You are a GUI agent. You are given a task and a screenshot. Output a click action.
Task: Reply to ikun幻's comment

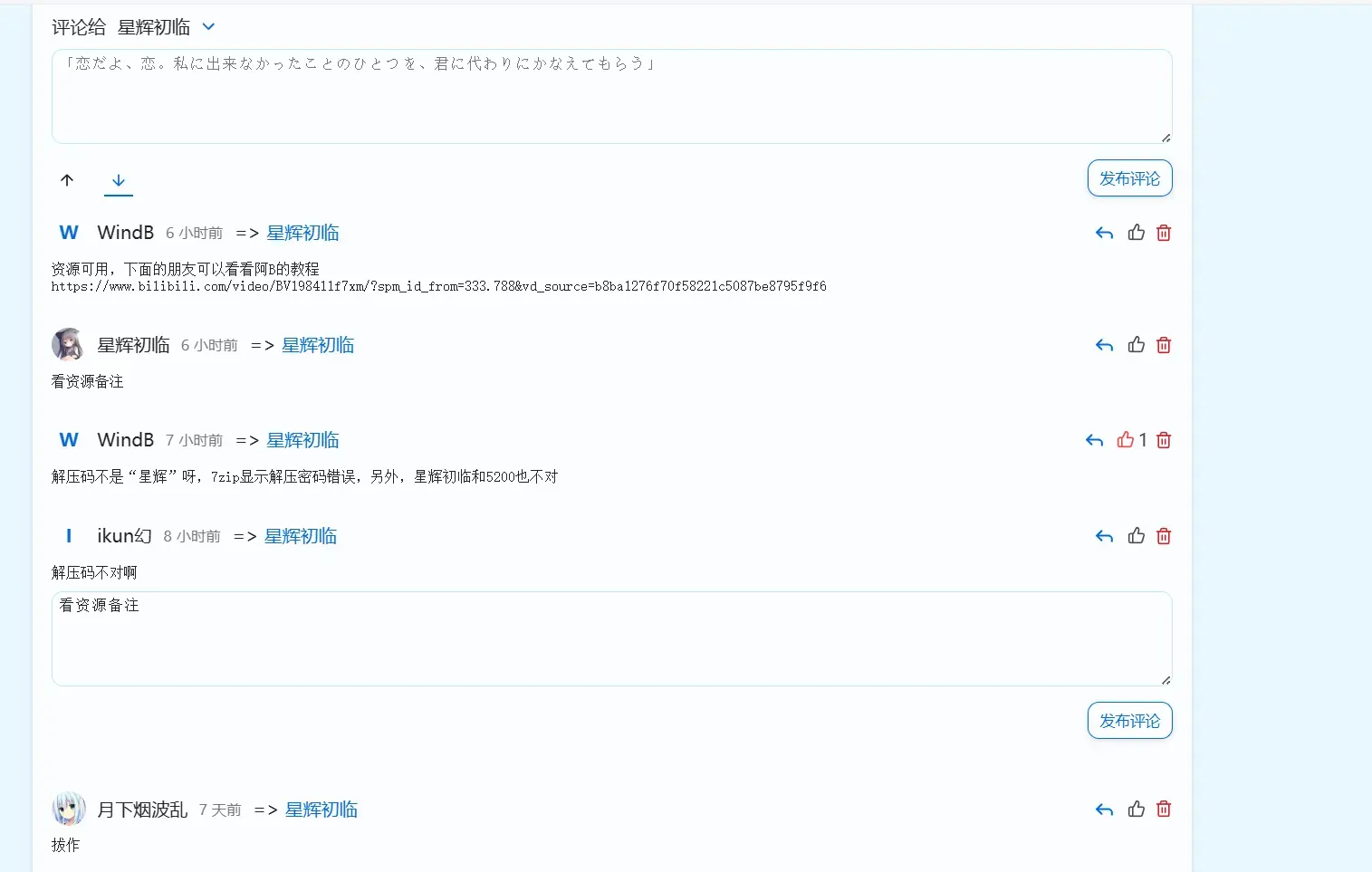pos(1104,537)
